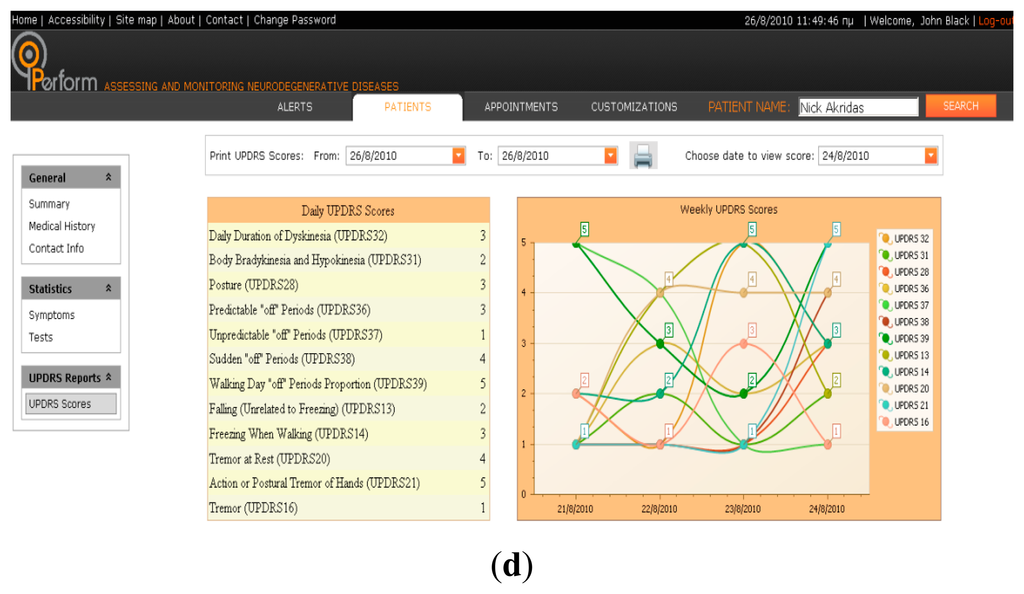The height and width of the screenshot is (594, 1024).
Task: Open Symptoms under Statistics
Action: point(52,315)
